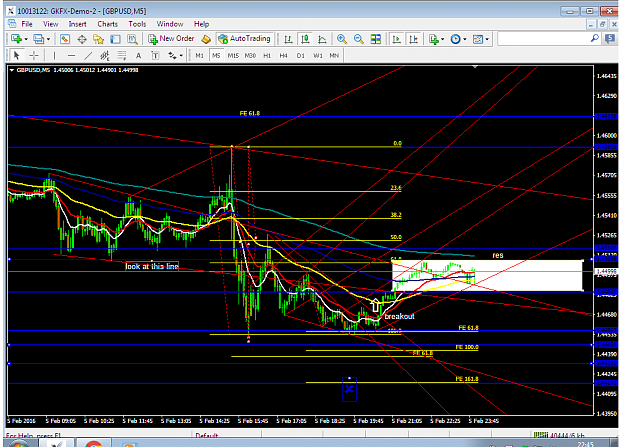Open the Insert menu

(x=77, y=24)
